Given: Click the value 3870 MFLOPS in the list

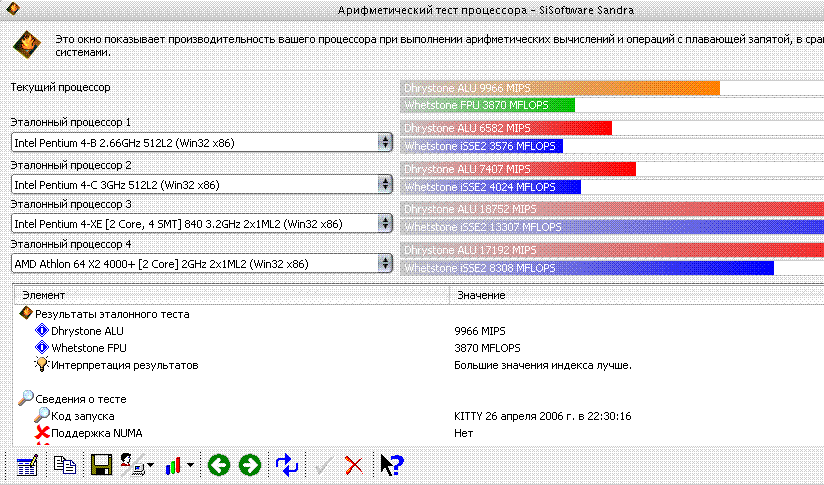Looking at the screenshot, I should click(487, 348).
